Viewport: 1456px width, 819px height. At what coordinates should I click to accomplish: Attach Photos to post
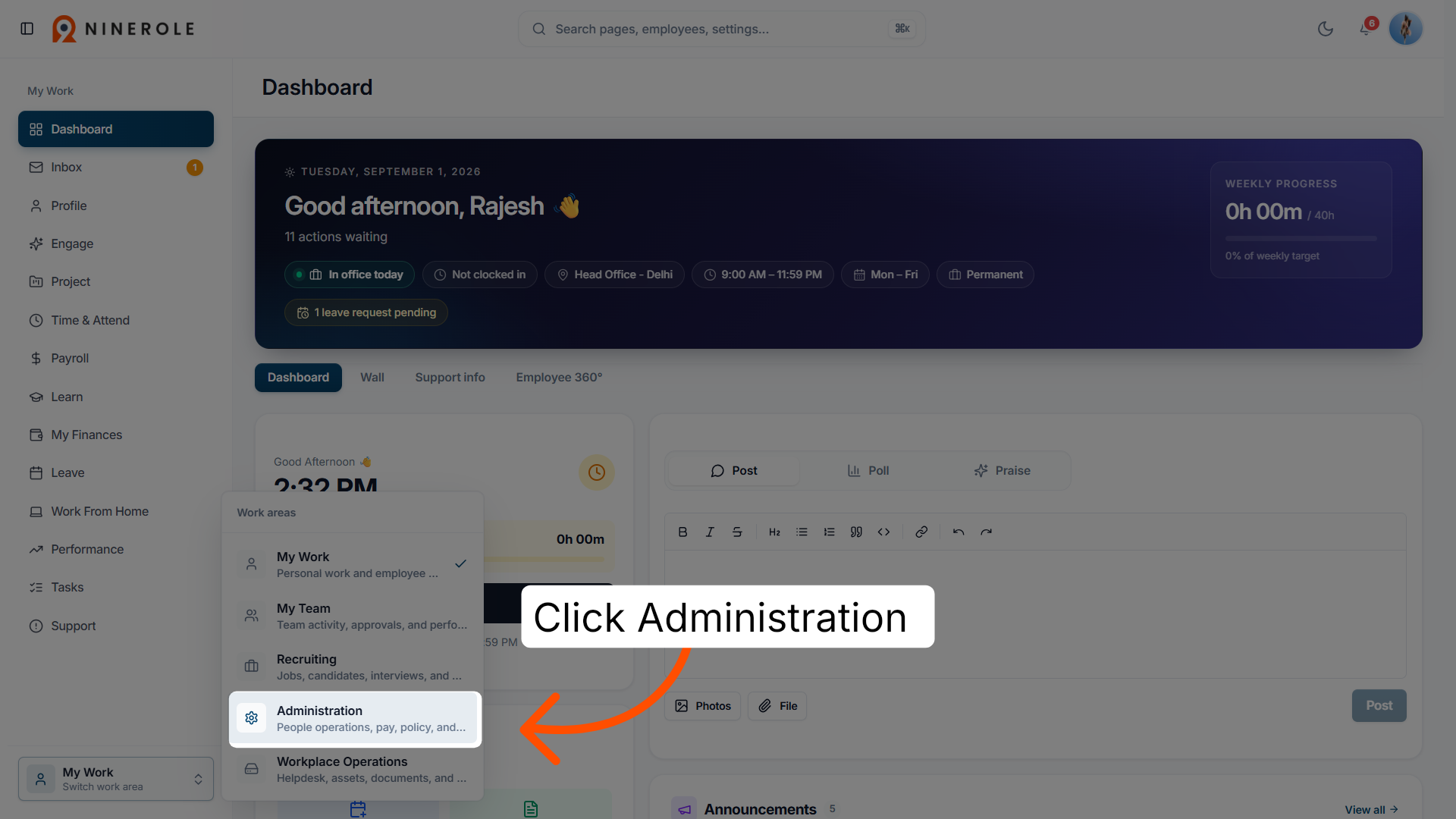click(703, 706)
